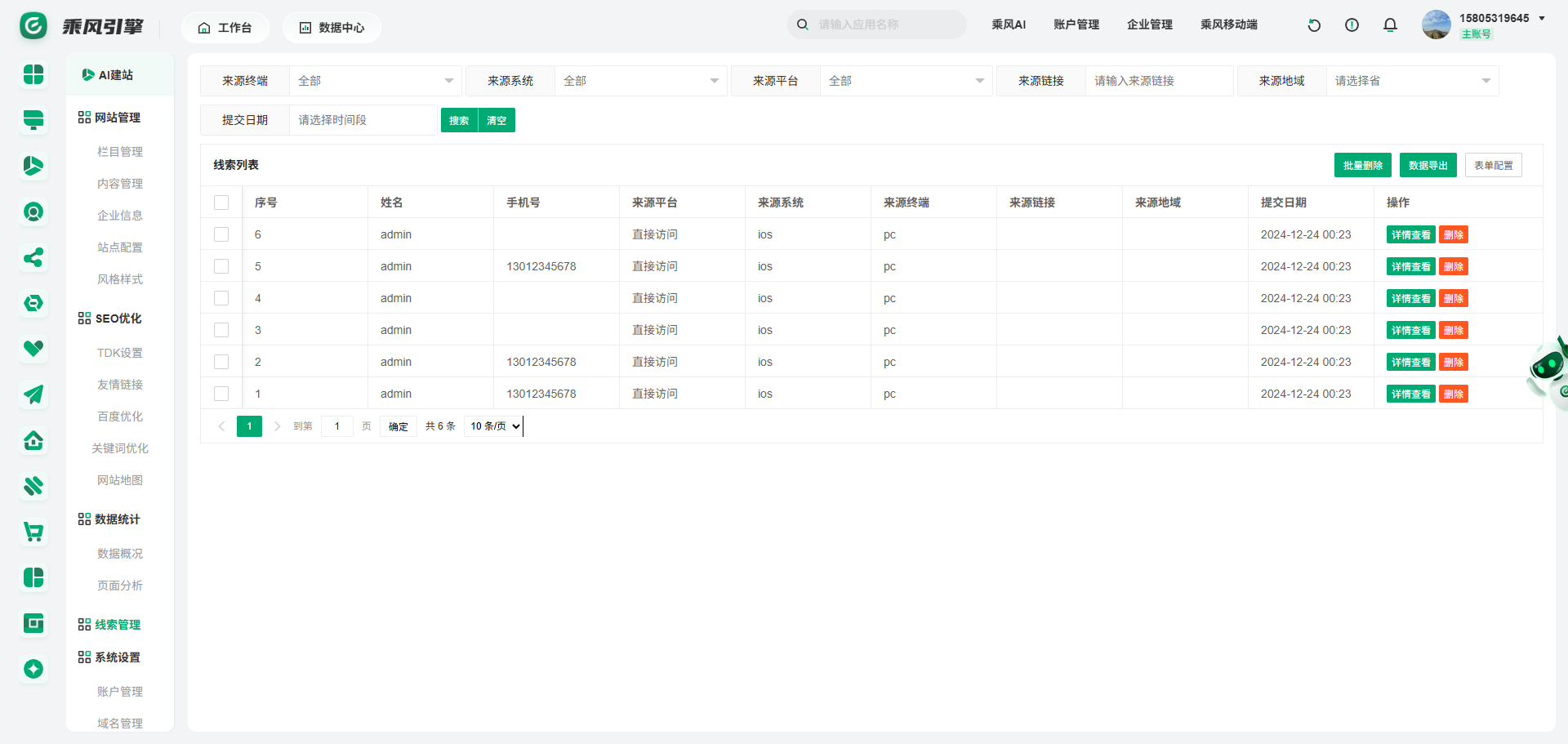Click the info circle icon in header

coord(1352,25)
